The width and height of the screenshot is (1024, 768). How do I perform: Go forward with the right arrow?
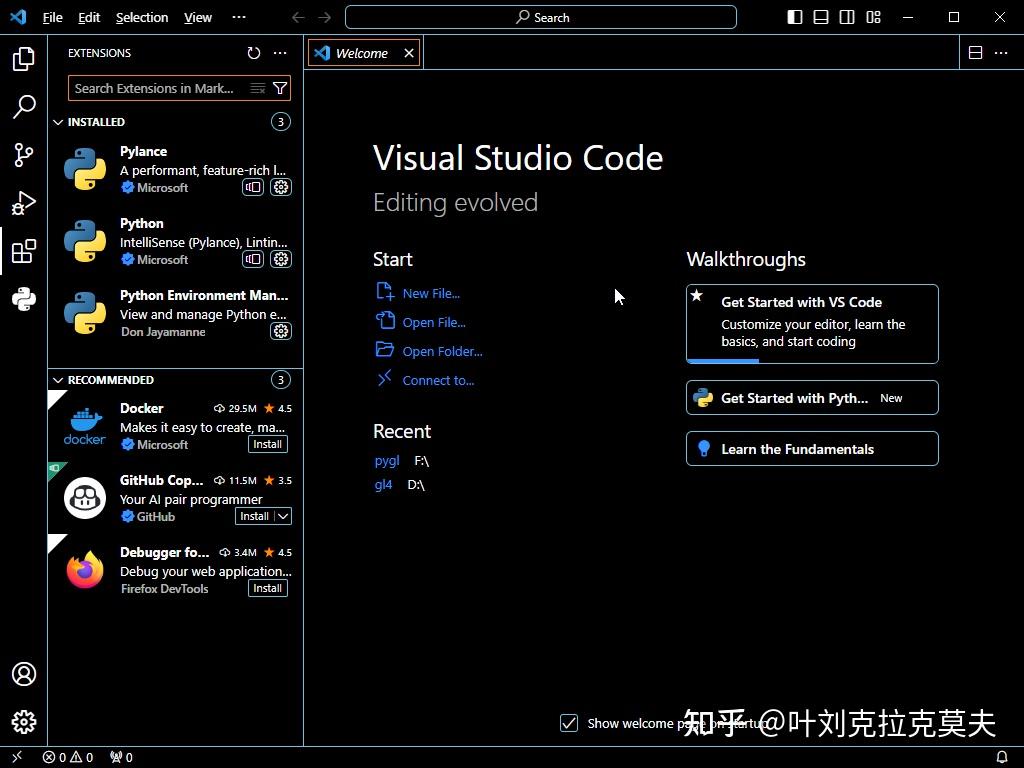[325, 18]
